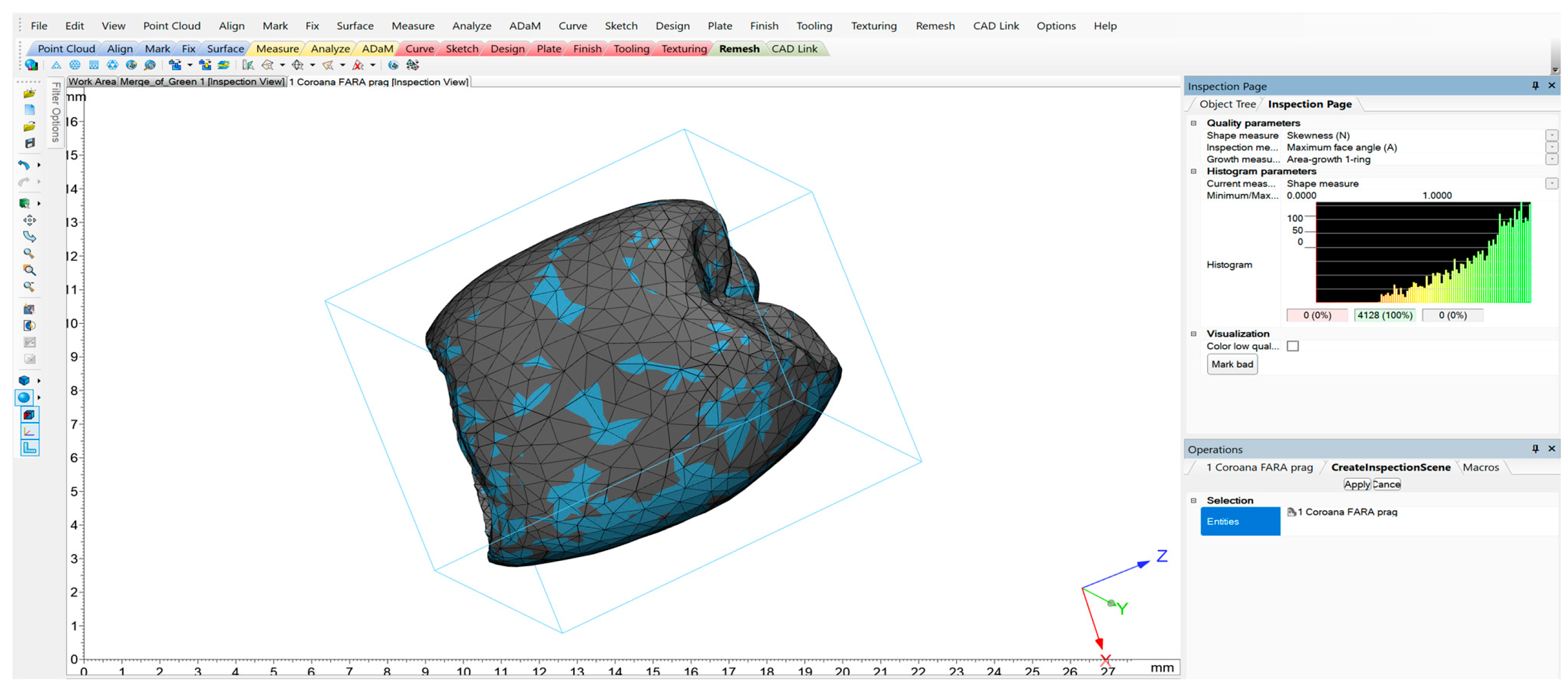1568x689 pixels.
Task: Switch to the Object Tree tab
Action: click(x=1227, y=104)
